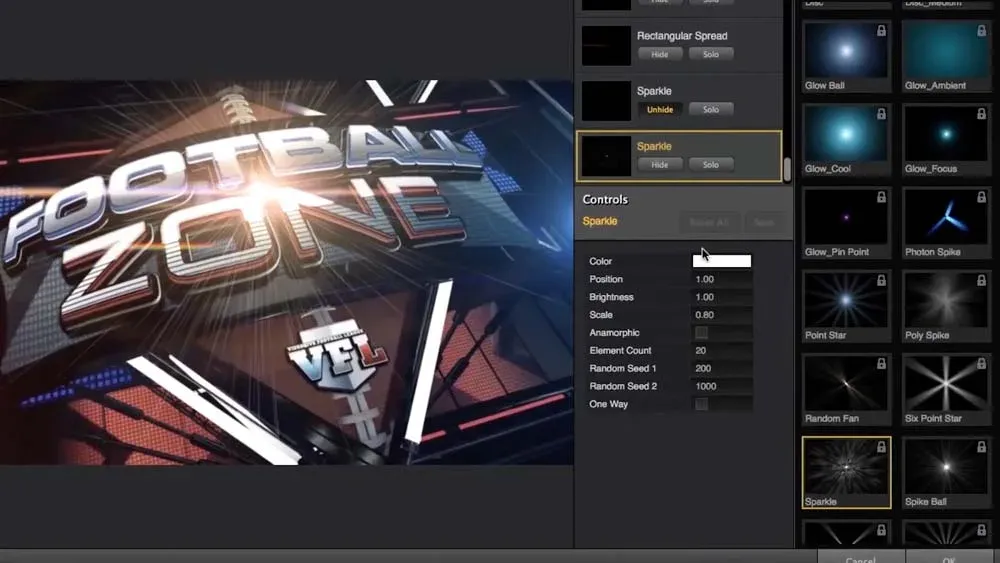Click lock icon on Glow Ball preset
1000x563 pixels.
(881, 31)
